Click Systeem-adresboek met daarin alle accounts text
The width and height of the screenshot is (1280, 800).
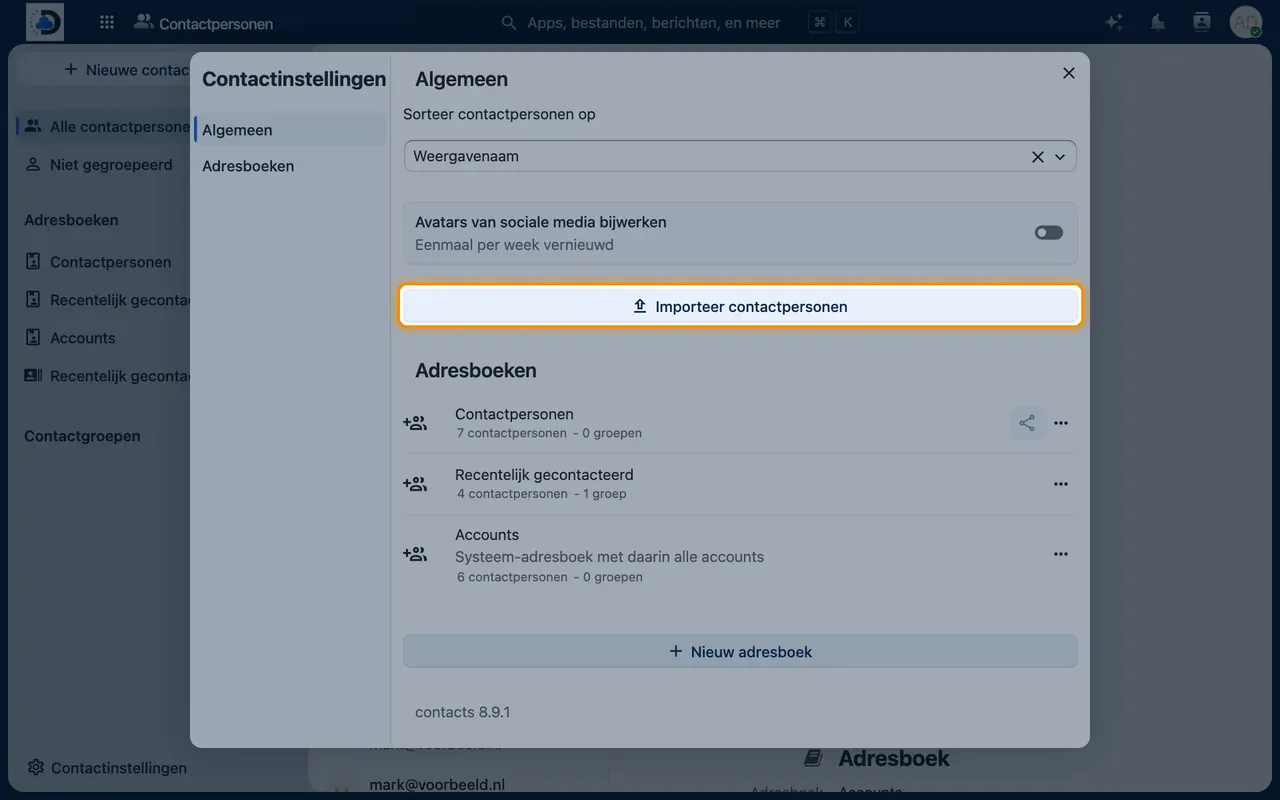click(x=610, y=557)
